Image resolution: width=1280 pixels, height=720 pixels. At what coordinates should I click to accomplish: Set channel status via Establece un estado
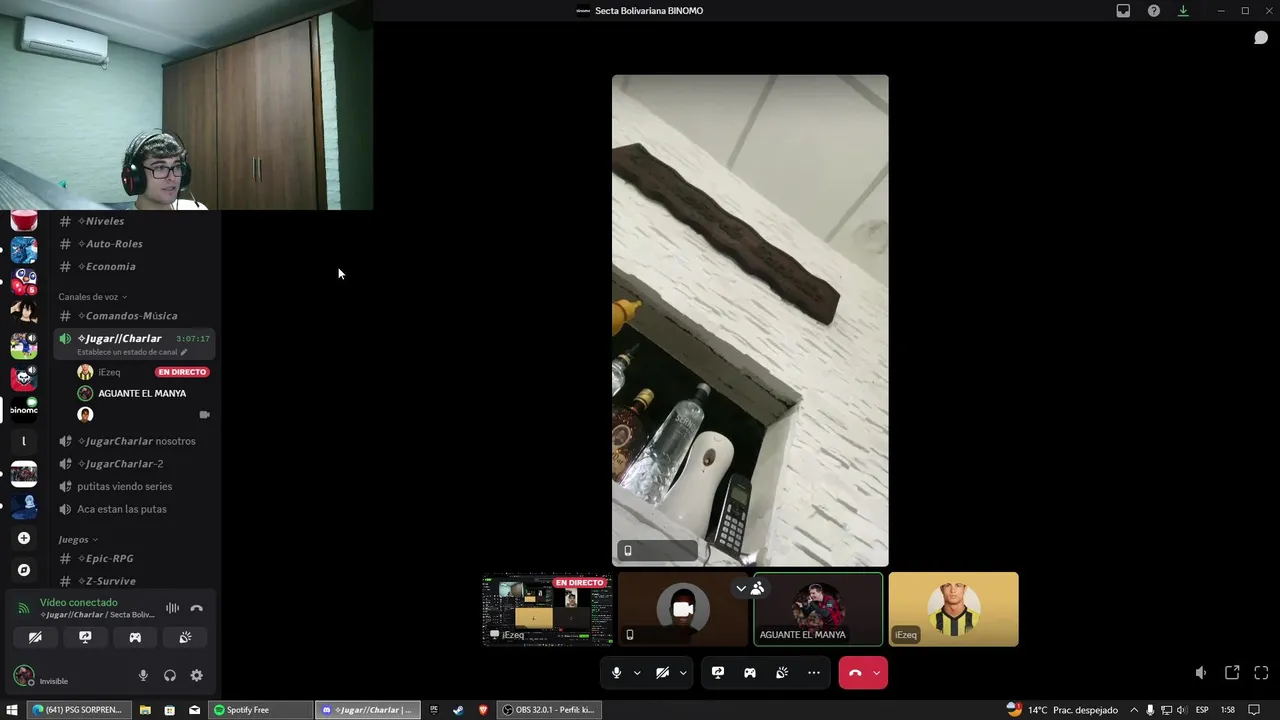(132, 352)
